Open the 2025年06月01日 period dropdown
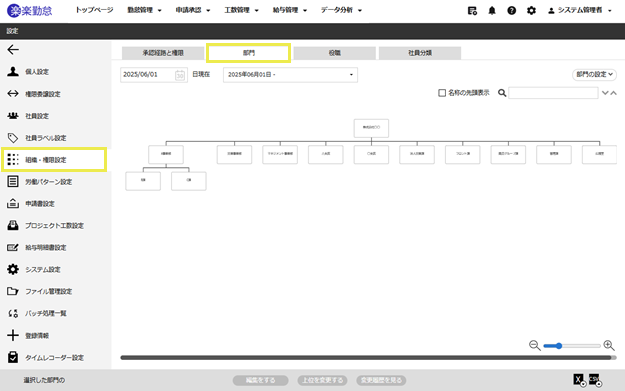The height and width of the screenshot is (391, 625). (290, 75)
